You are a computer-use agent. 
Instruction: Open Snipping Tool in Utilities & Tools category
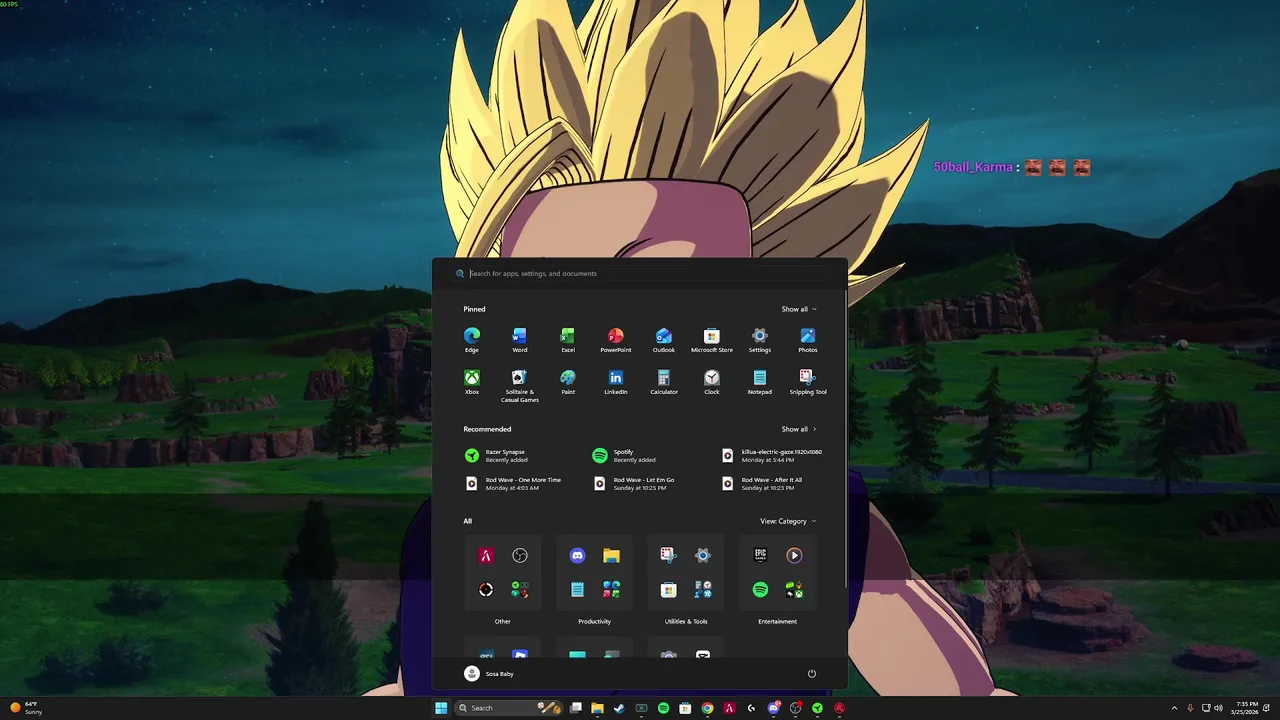[x=668, y=556]
